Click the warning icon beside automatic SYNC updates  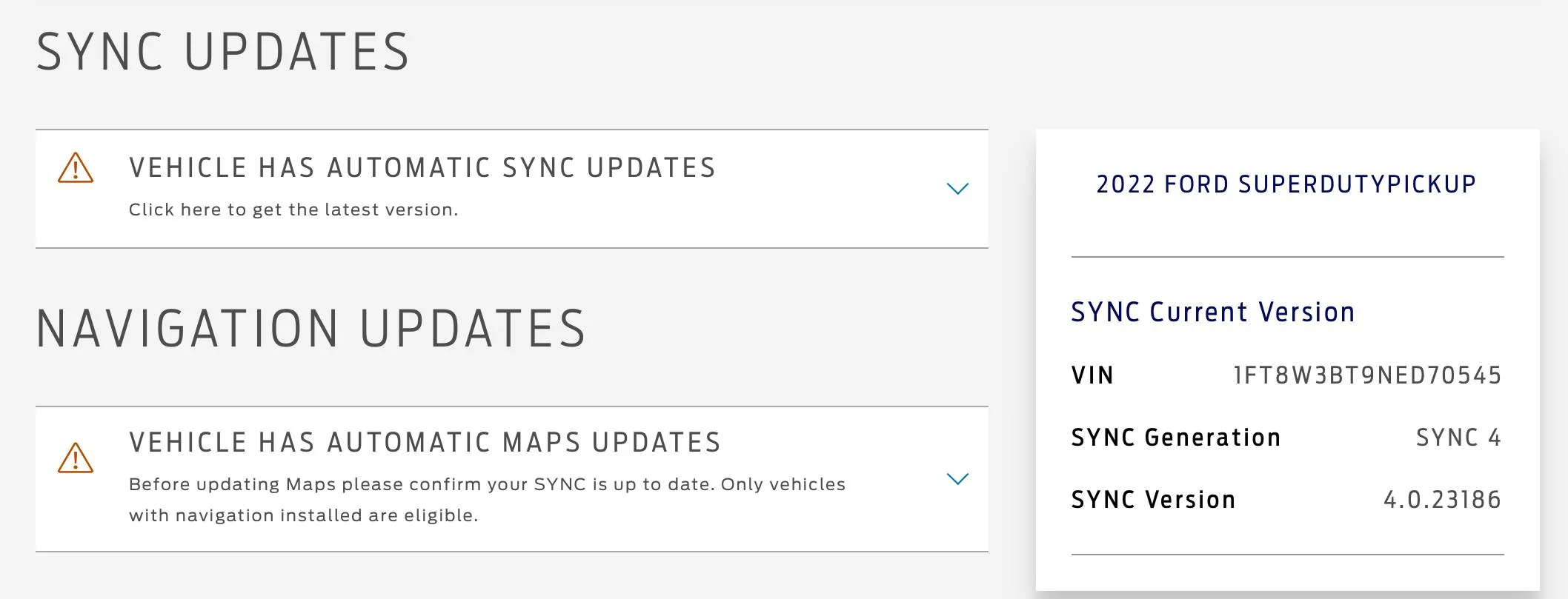coord(76,168)
